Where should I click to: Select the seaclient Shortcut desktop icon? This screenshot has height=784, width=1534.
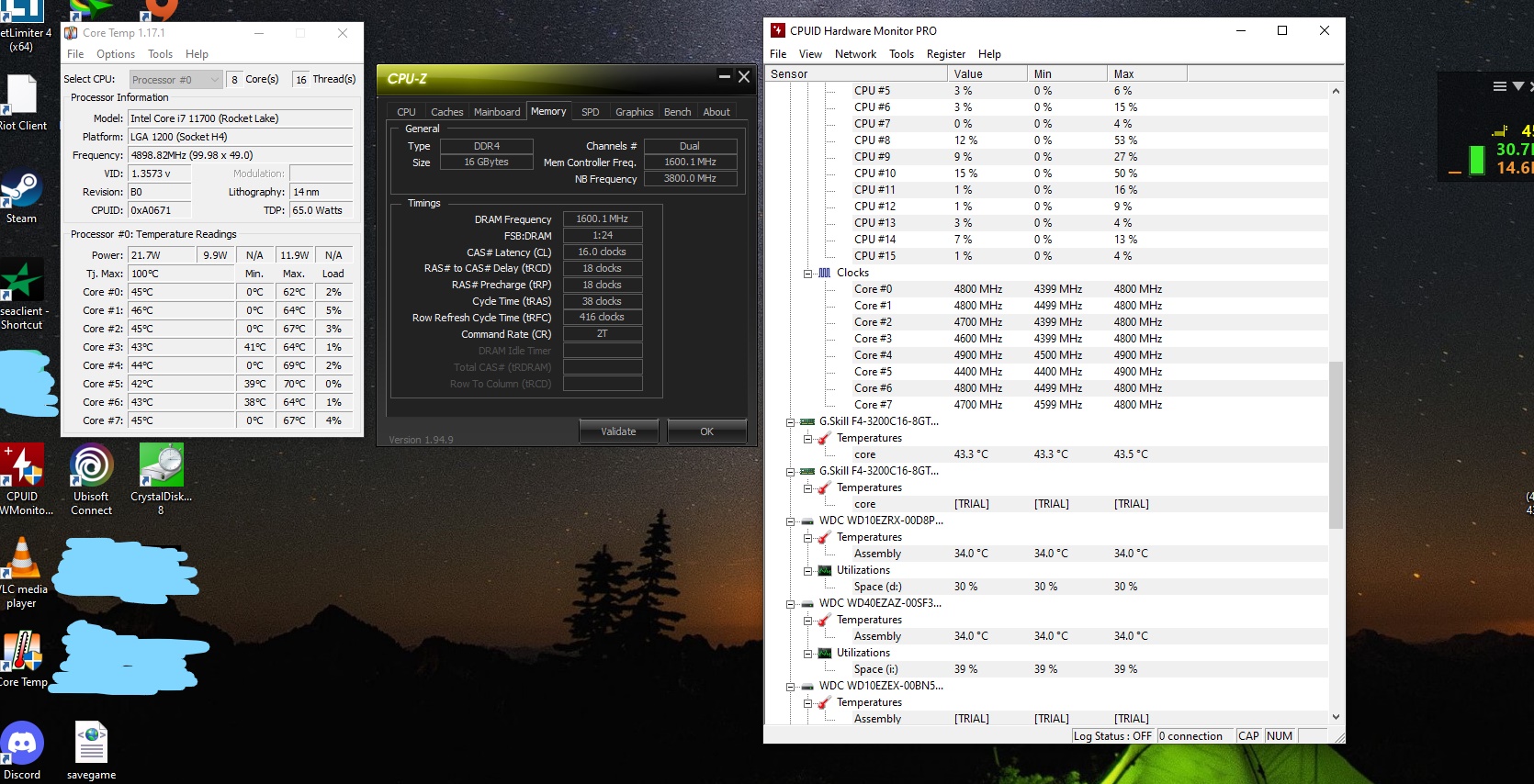click(x=22, y=296)
